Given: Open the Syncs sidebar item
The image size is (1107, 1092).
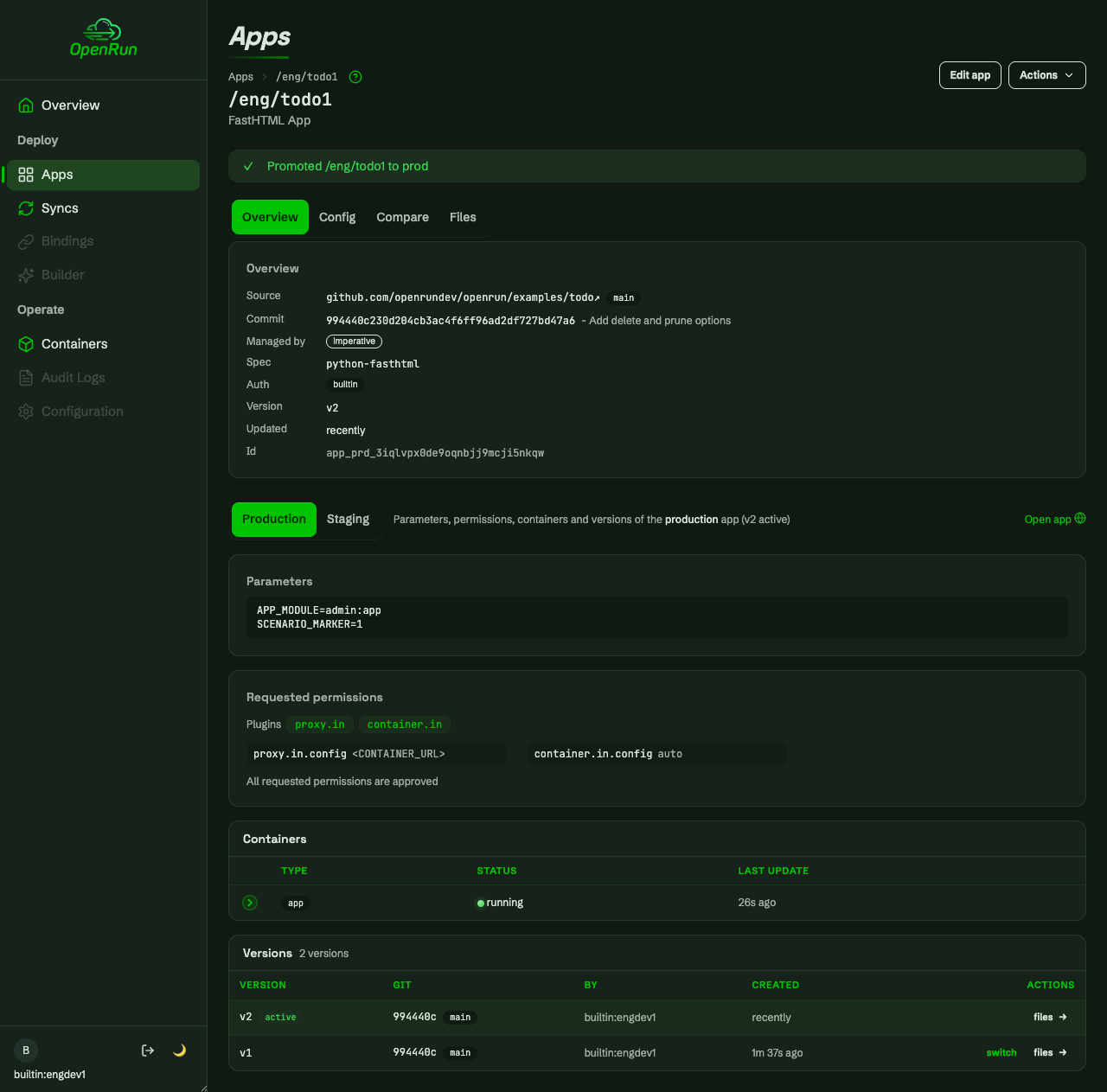Looking at the screenshot, I should coord(103,208).
